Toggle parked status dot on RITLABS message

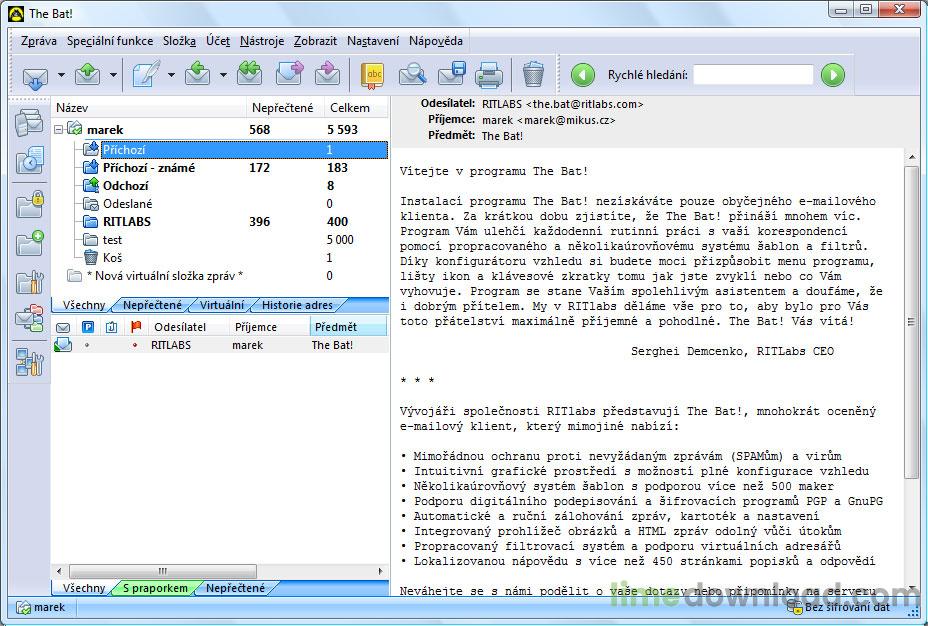click(x=87, y=345)
